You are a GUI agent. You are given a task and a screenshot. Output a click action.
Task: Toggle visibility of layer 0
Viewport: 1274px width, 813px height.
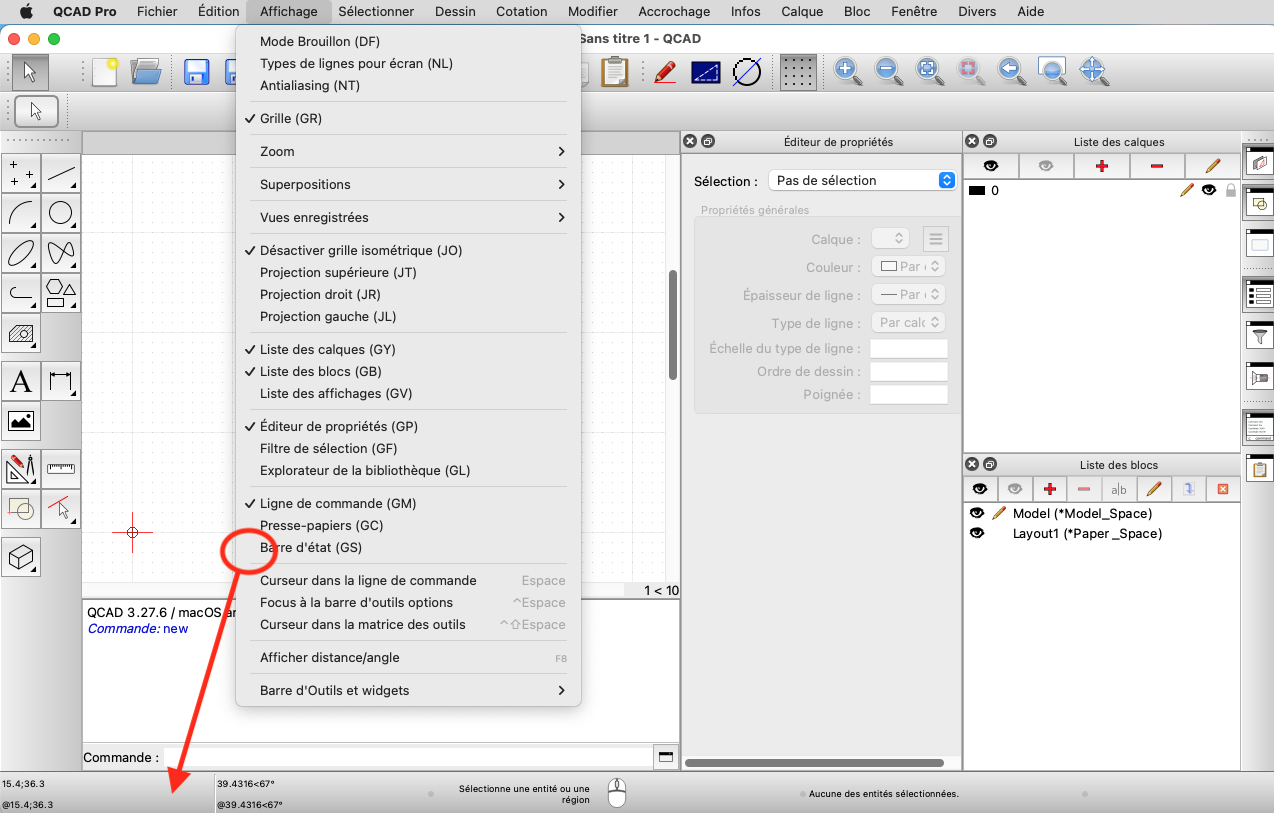click(1207, 190)
